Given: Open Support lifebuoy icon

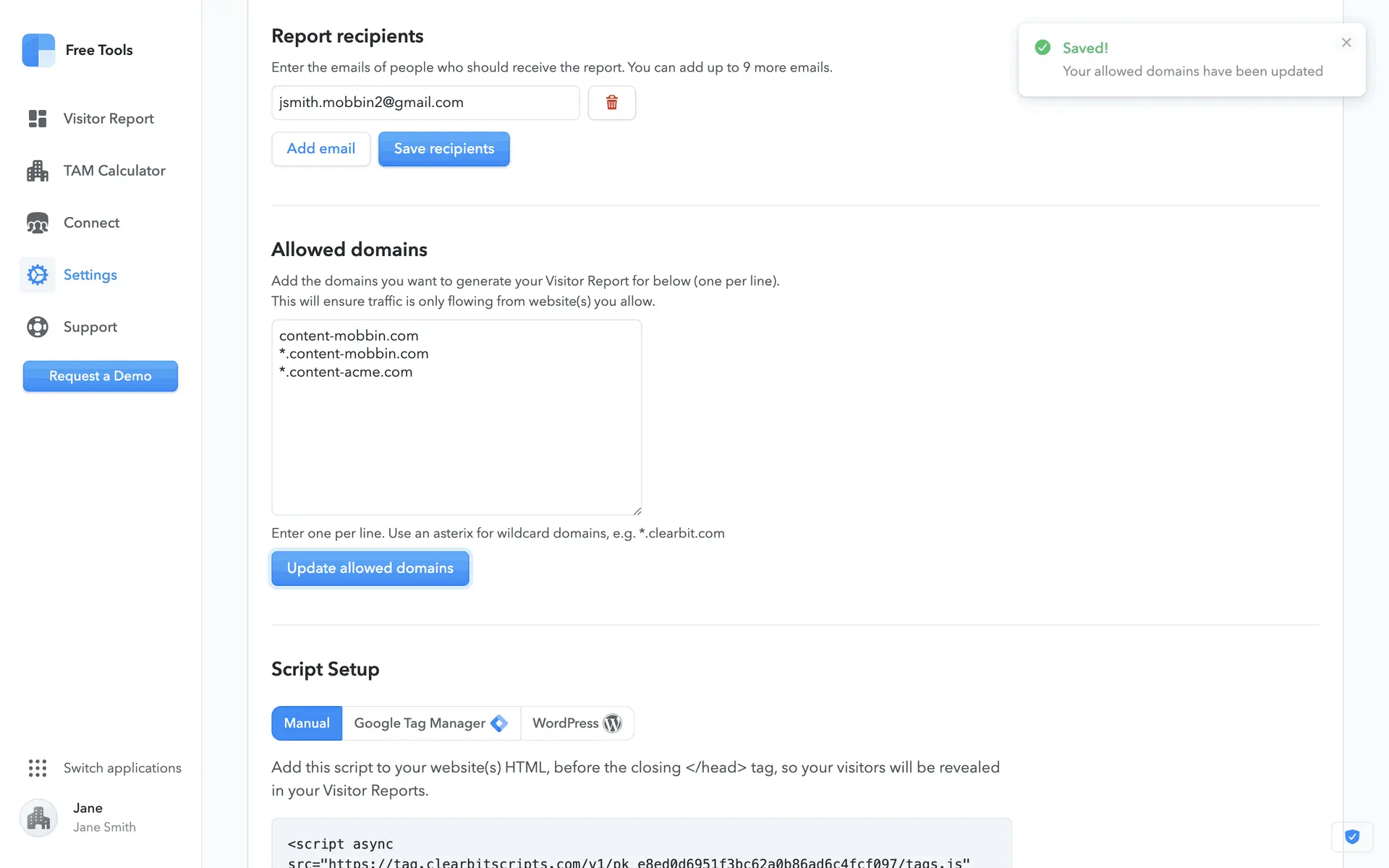Looking at the screenshot, I should (x=38, y=327).
